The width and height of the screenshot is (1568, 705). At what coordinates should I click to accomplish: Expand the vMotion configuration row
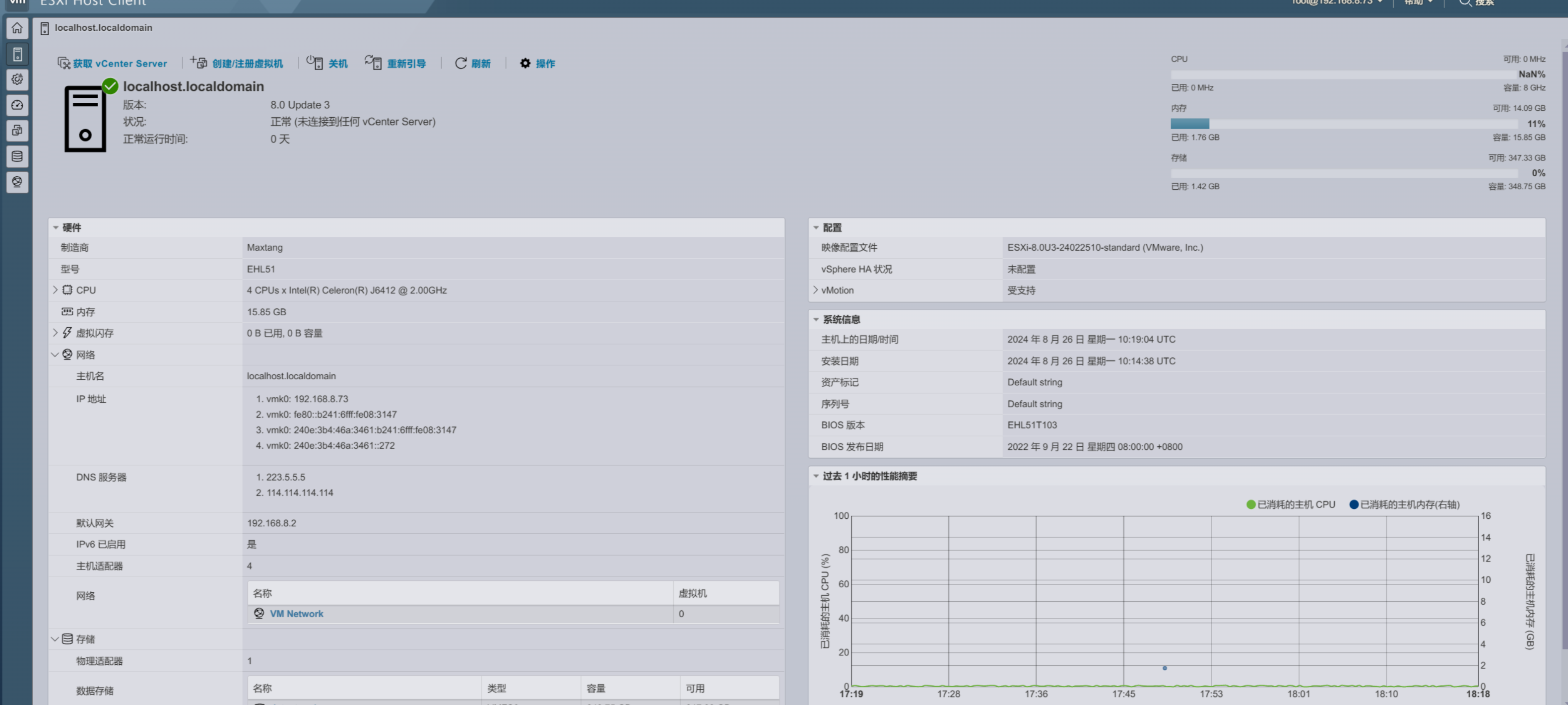click(815, 290)
